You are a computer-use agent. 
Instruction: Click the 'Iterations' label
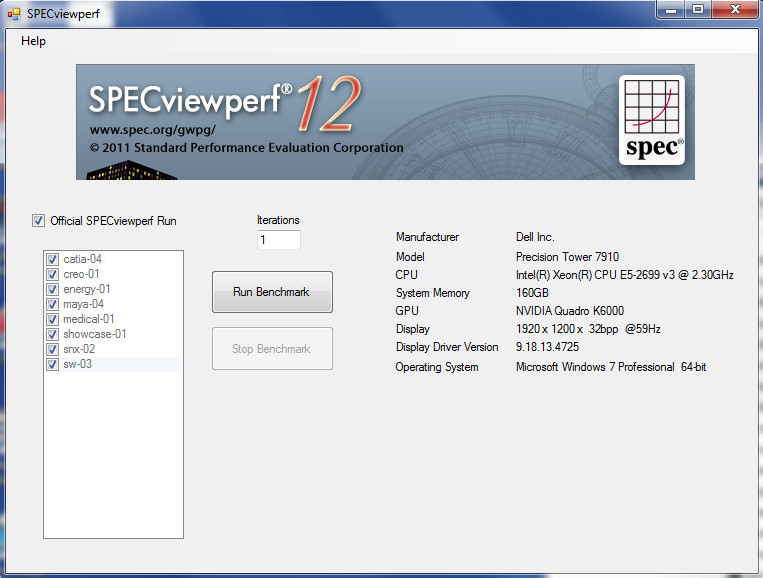tap(278, 220)
